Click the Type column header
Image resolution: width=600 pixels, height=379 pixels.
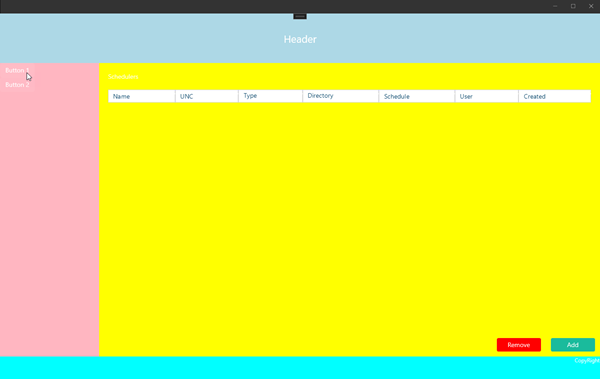click(x=271, y=96)
